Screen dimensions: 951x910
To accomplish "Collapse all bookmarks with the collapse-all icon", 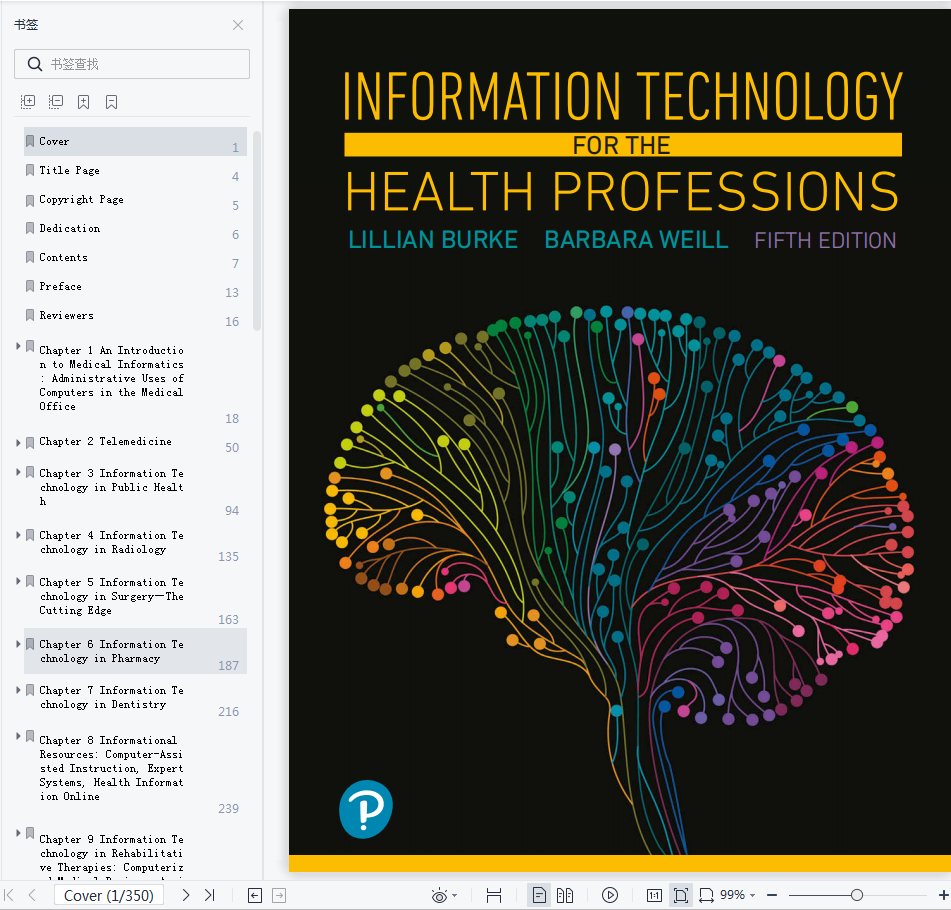I will coord(56,102).
